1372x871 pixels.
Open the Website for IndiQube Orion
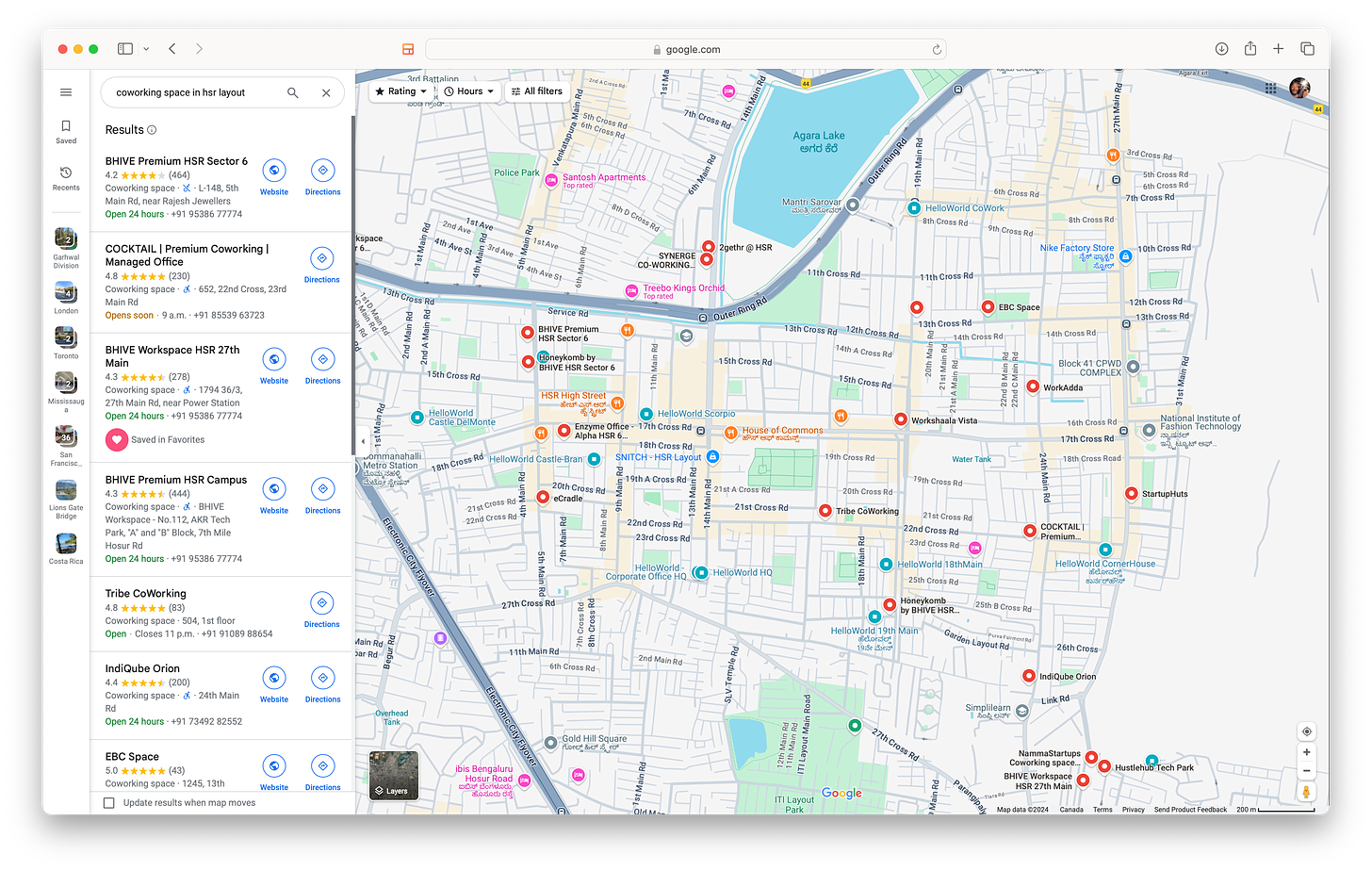pos(274,683)
